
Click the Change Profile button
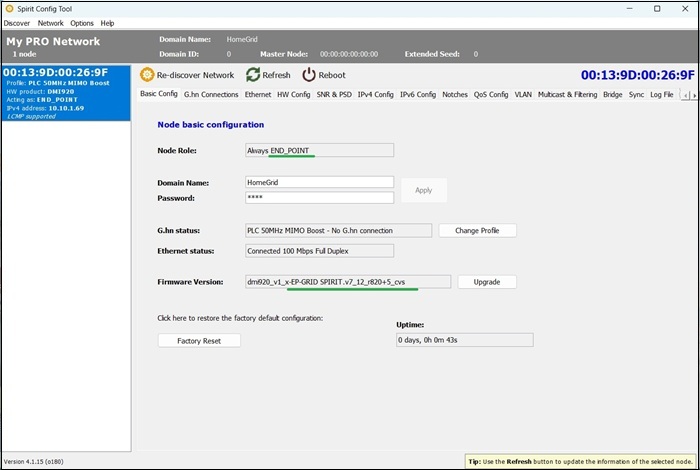pyautogui.click(x=477, y=231)
